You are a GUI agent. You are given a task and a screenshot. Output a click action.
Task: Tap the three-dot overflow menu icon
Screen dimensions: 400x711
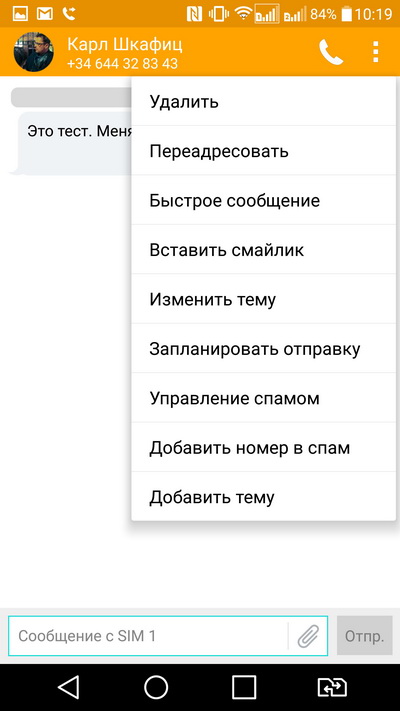(376, 52)
